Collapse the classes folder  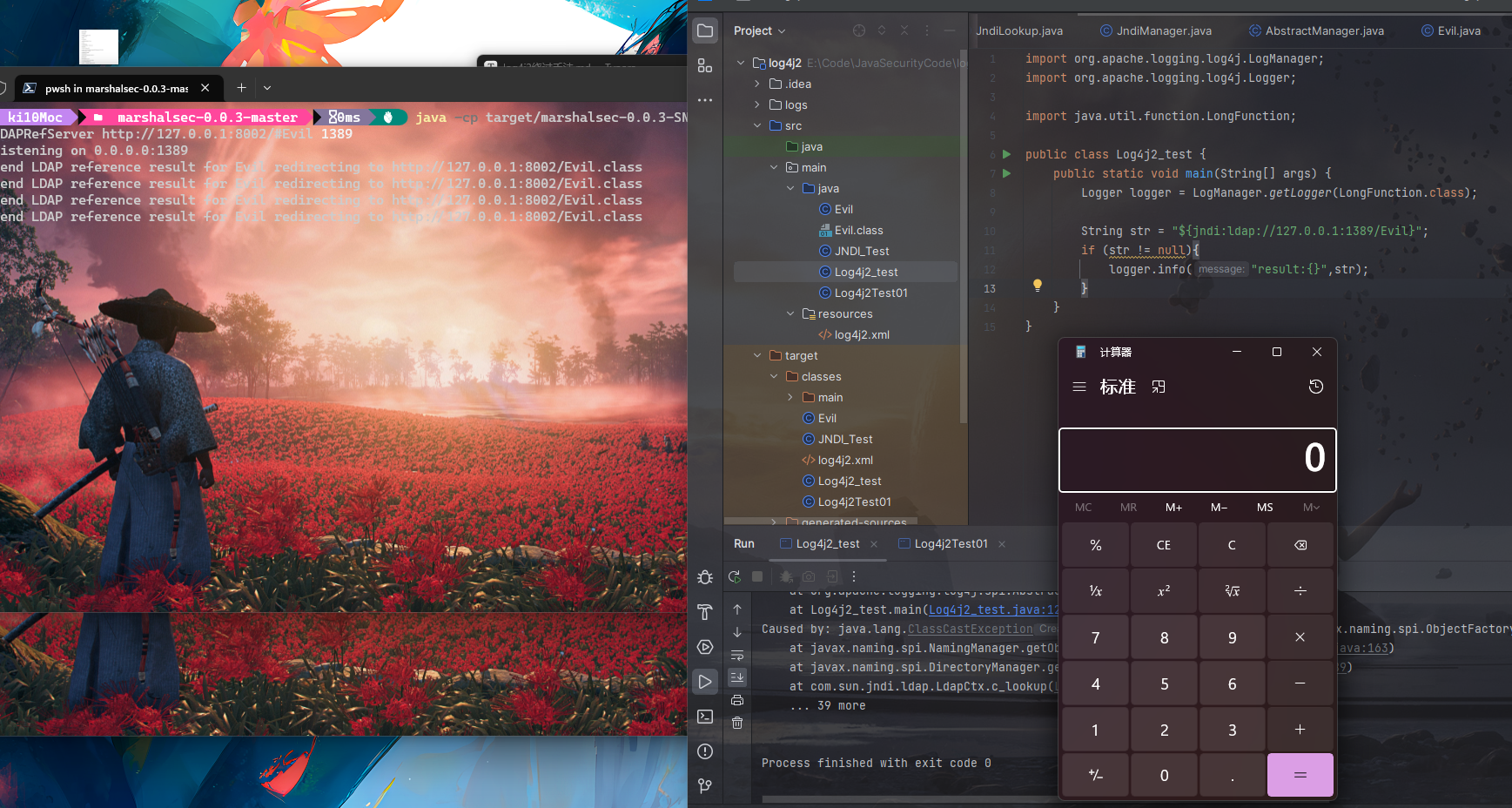tap(774, 376)
